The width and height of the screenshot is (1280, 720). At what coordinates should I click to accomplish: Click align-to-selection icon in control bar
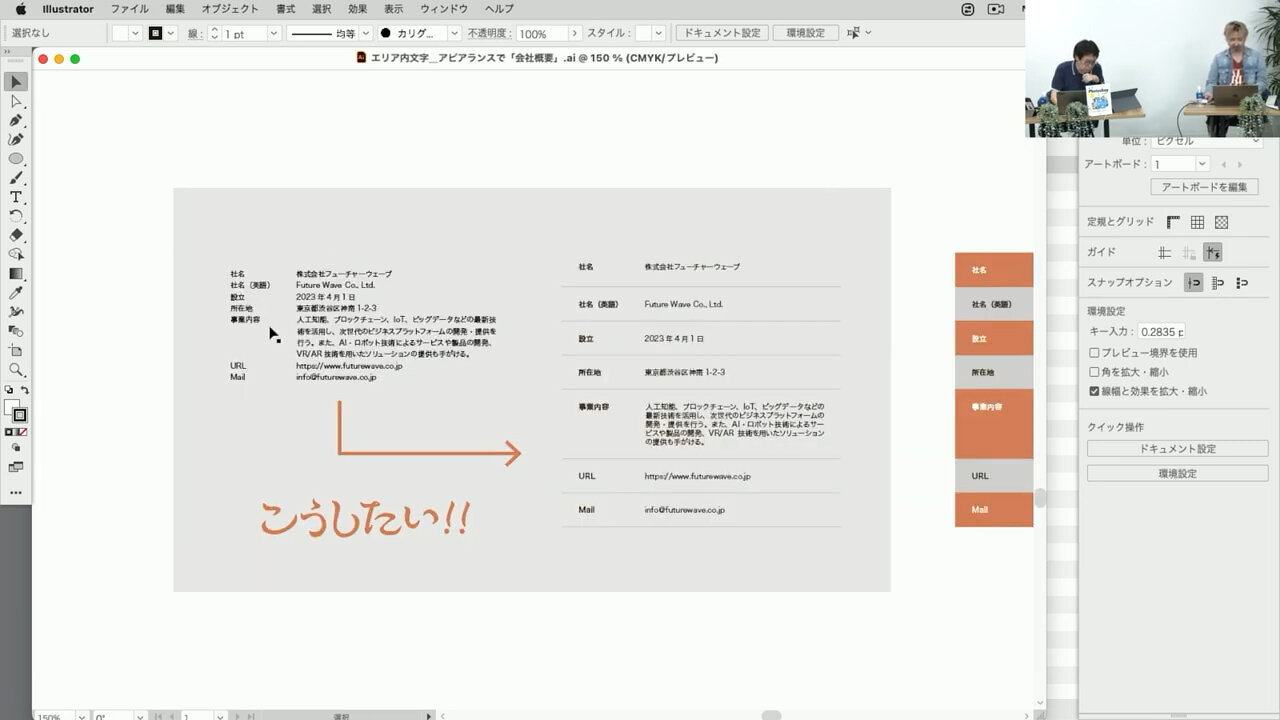click(853, 33)
